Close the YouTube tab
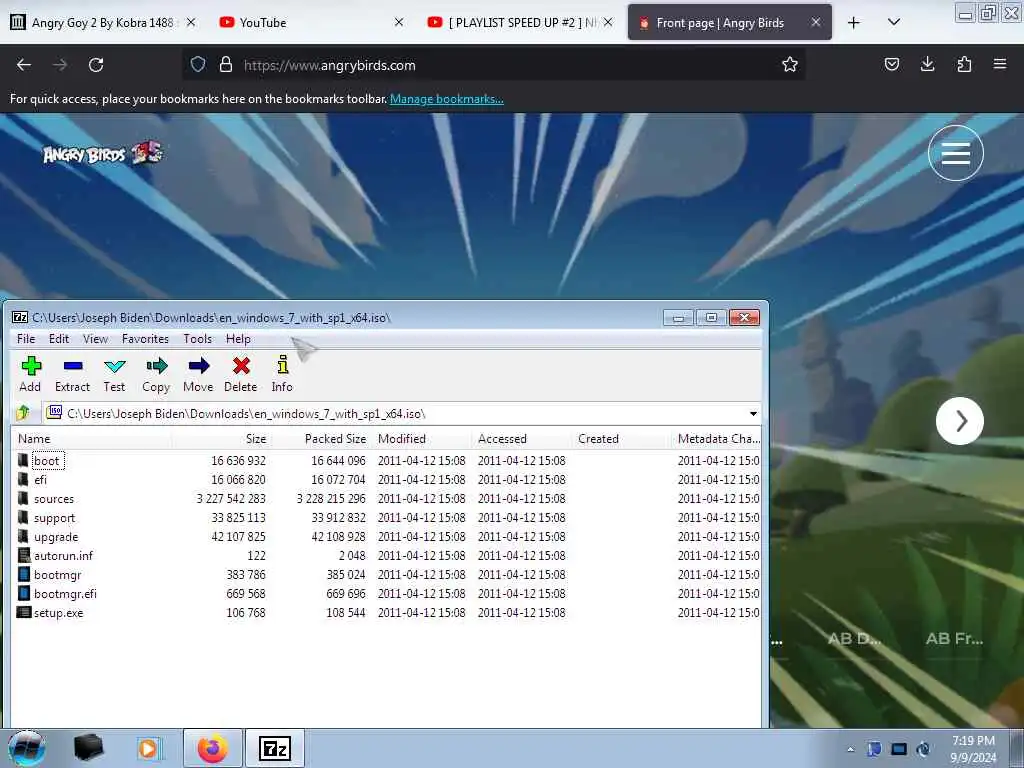1024x768 pixels. pyautogui.click(x=399, y=22)
